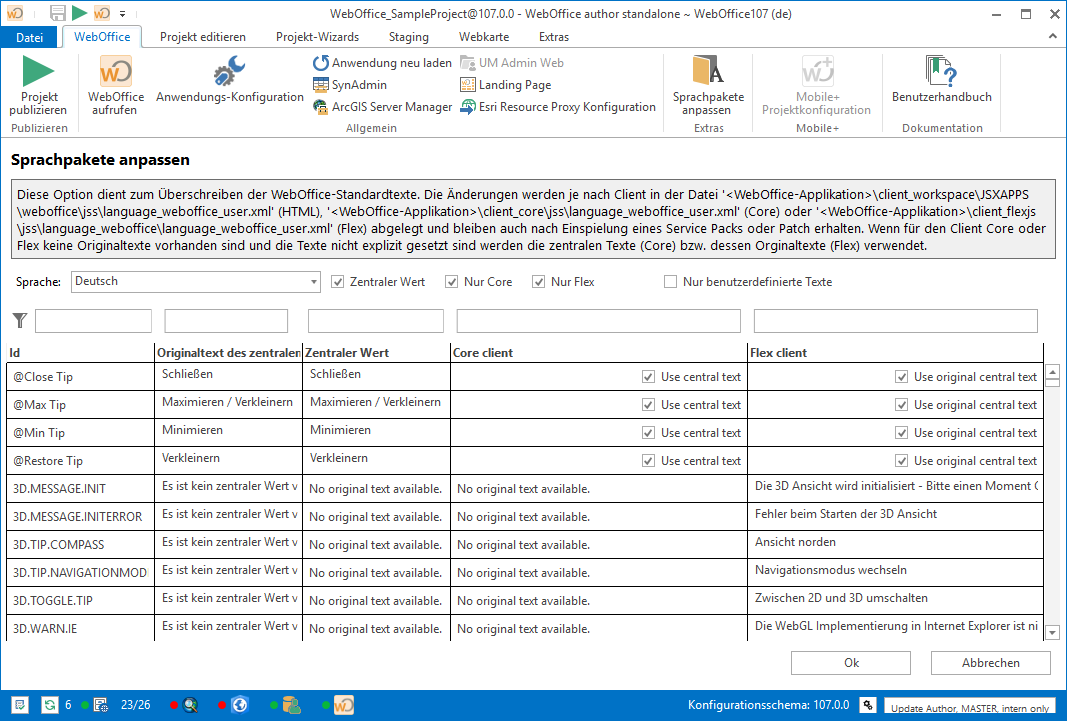Viewport: 1067px width, 721px height.
Task: Open the Benutzerhandbuch documentation
Action: coord(941,73)
